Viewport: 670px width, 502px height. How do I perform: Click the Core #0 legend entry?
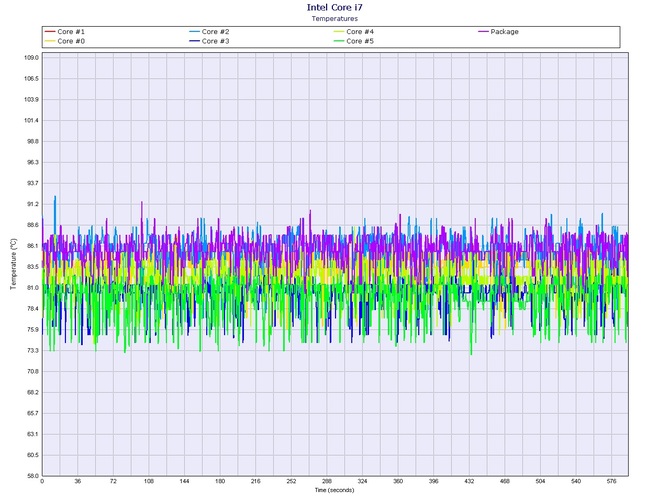[65, 41]
